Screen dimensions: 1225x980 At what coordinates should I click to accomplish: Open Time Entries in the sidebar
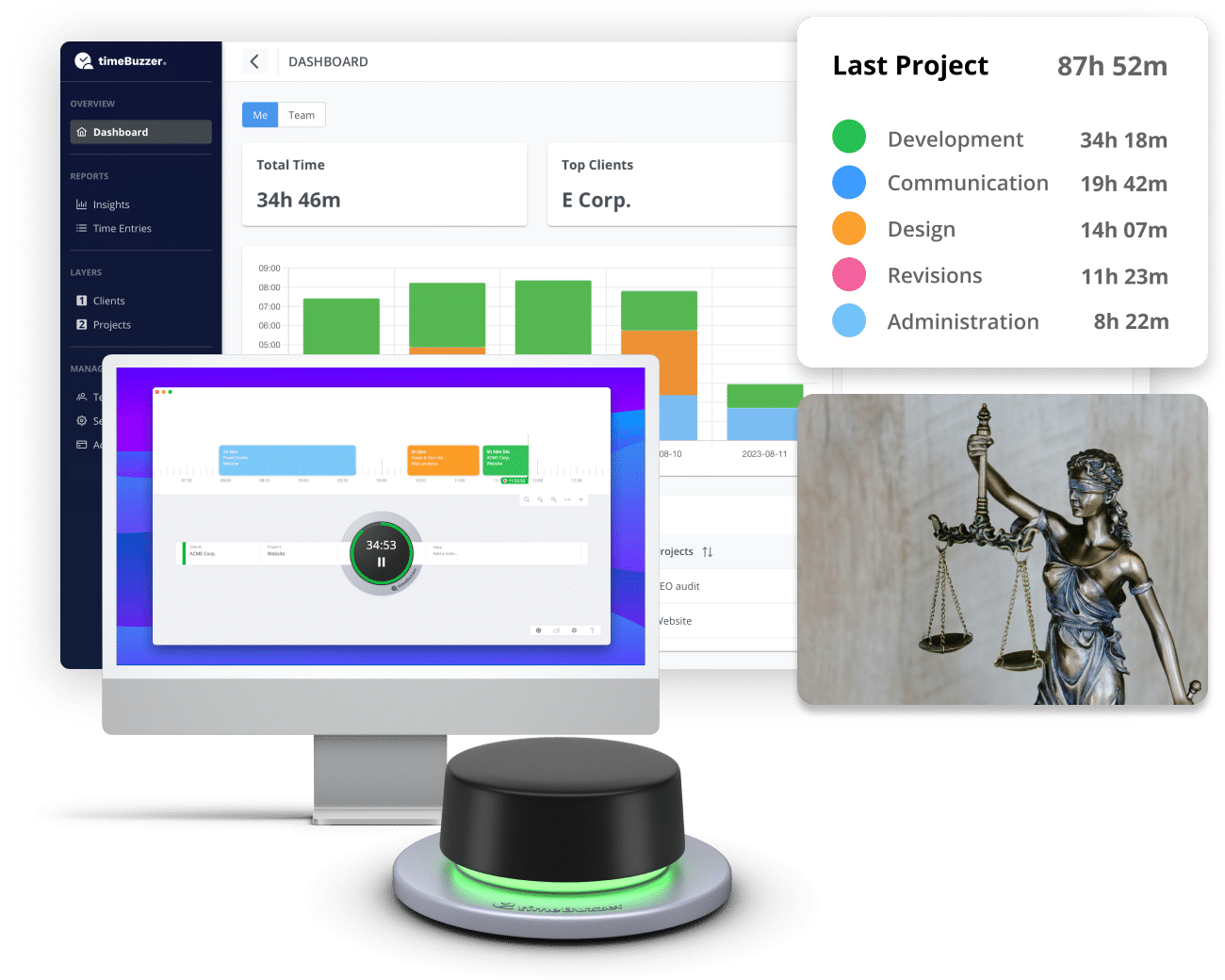(122, 228)
